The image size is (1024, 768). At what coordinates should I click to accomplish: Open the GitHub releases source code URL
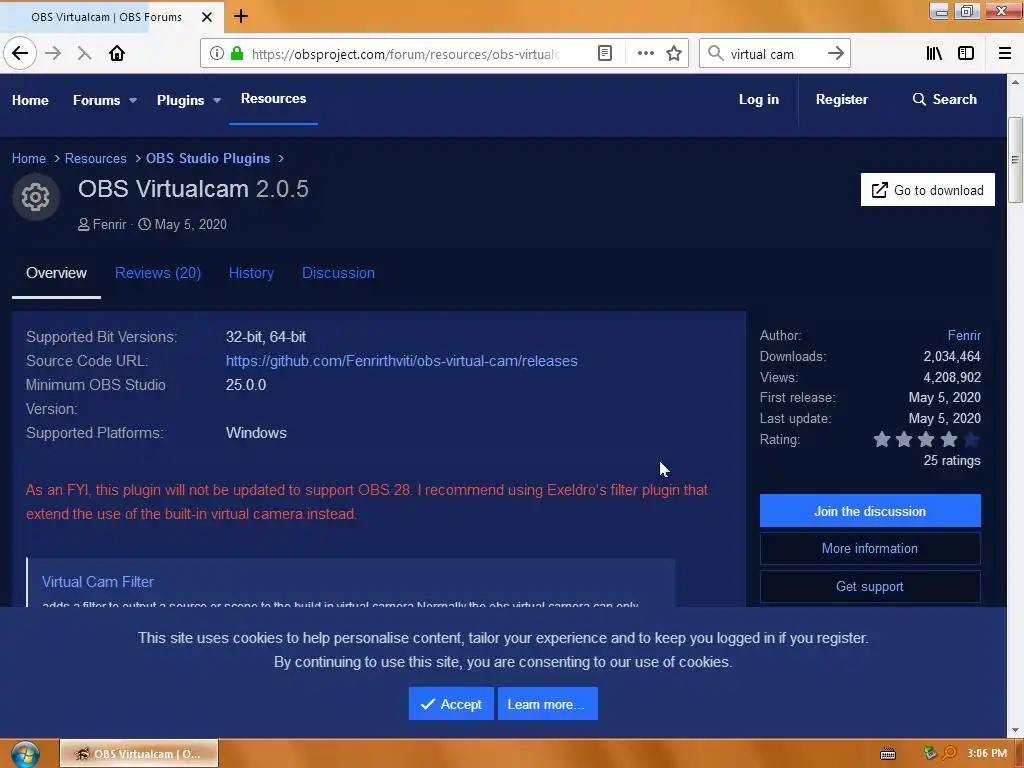[x=402, y=361]
